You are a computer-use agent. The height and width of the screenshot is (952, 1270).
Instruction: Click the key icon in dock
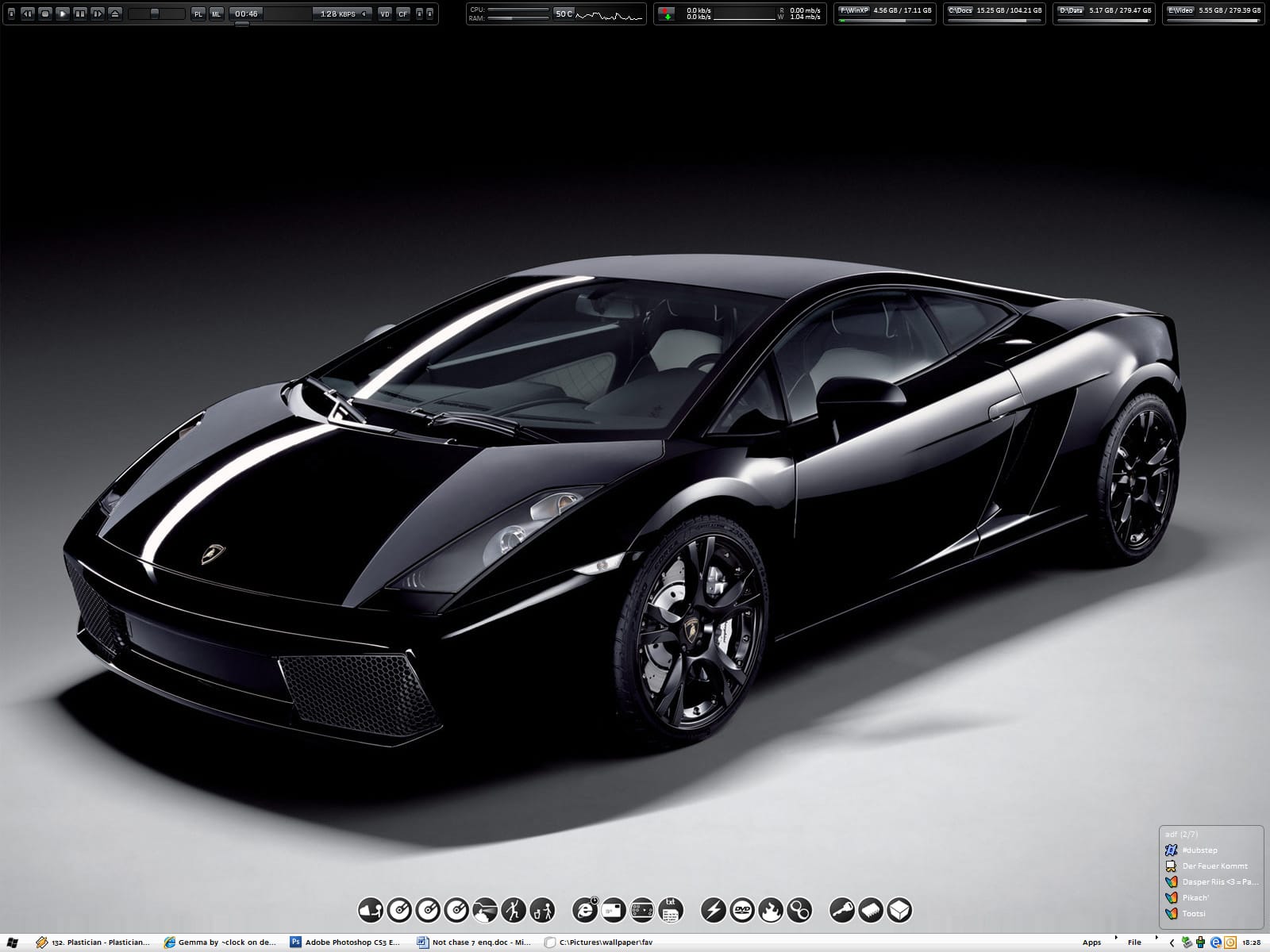(x=842, y=910)
